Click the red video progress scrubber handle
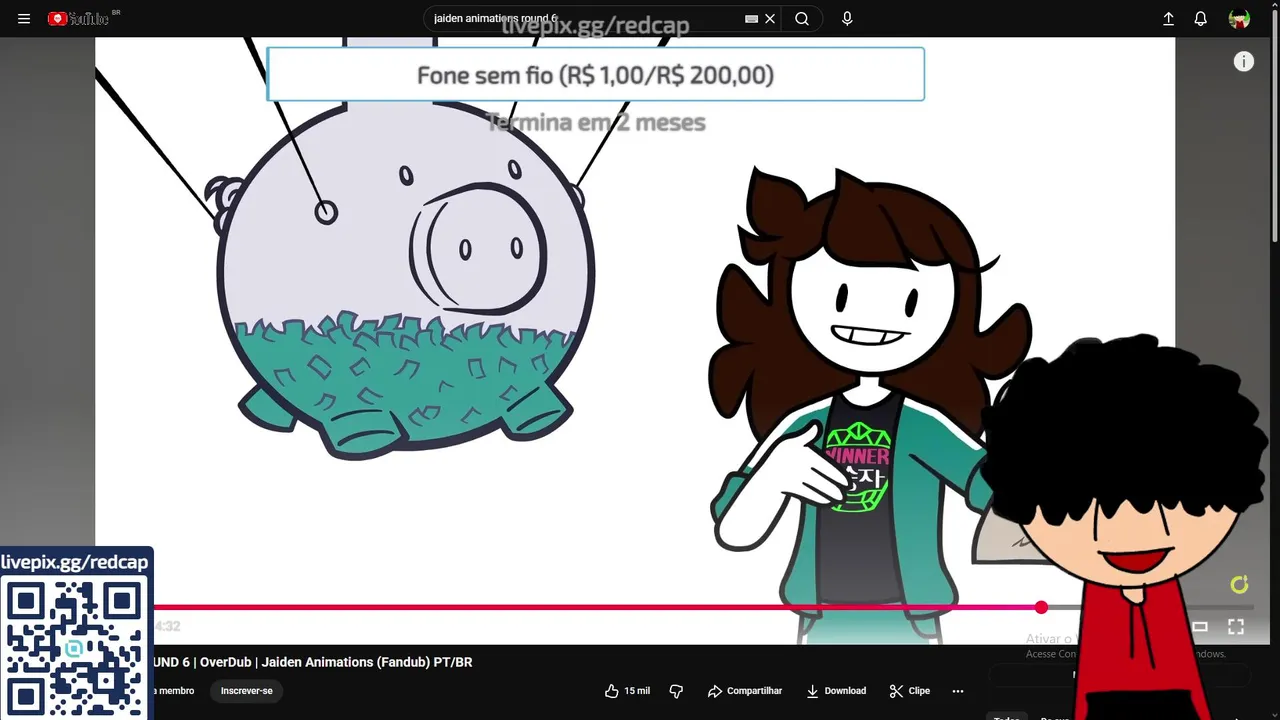1280x720 pixels. click(1041, 607)
